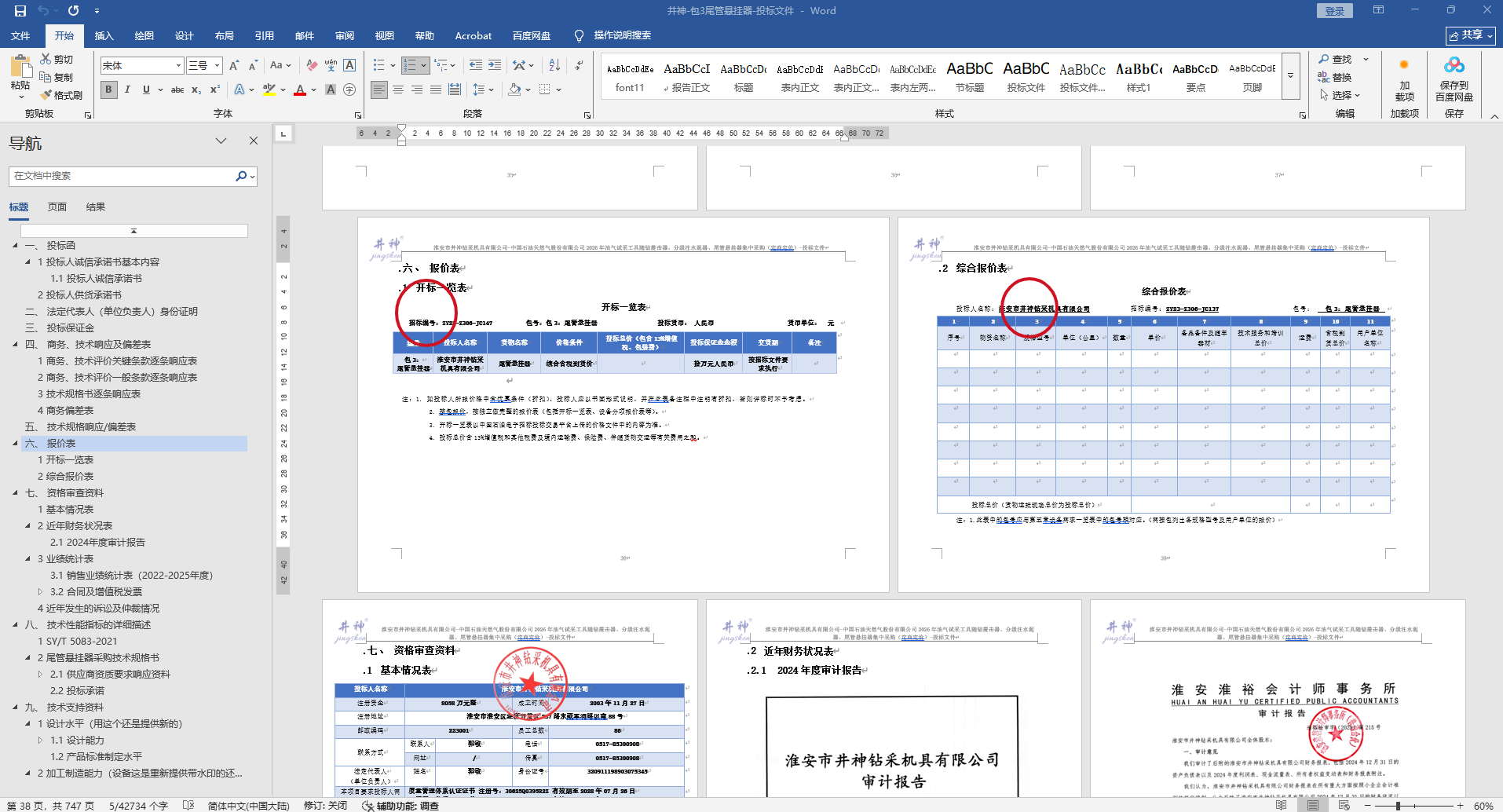
Task: Click the 登录 sign-in button
Action: 1335,11
